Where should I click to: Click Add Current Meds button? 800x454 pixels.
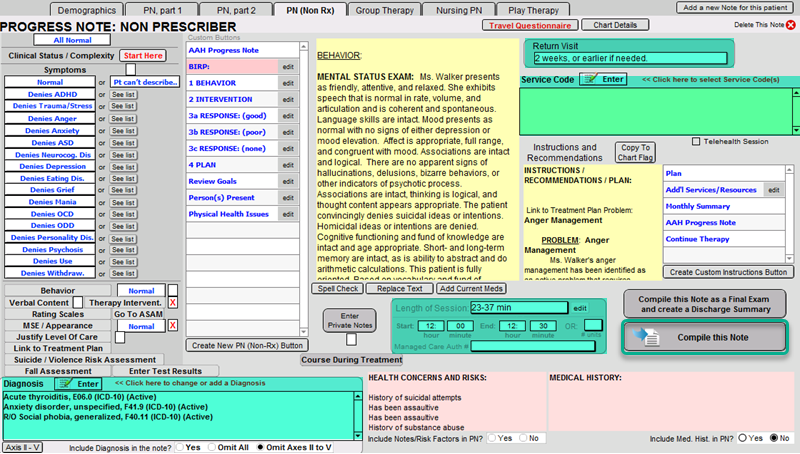click(471, 288)
